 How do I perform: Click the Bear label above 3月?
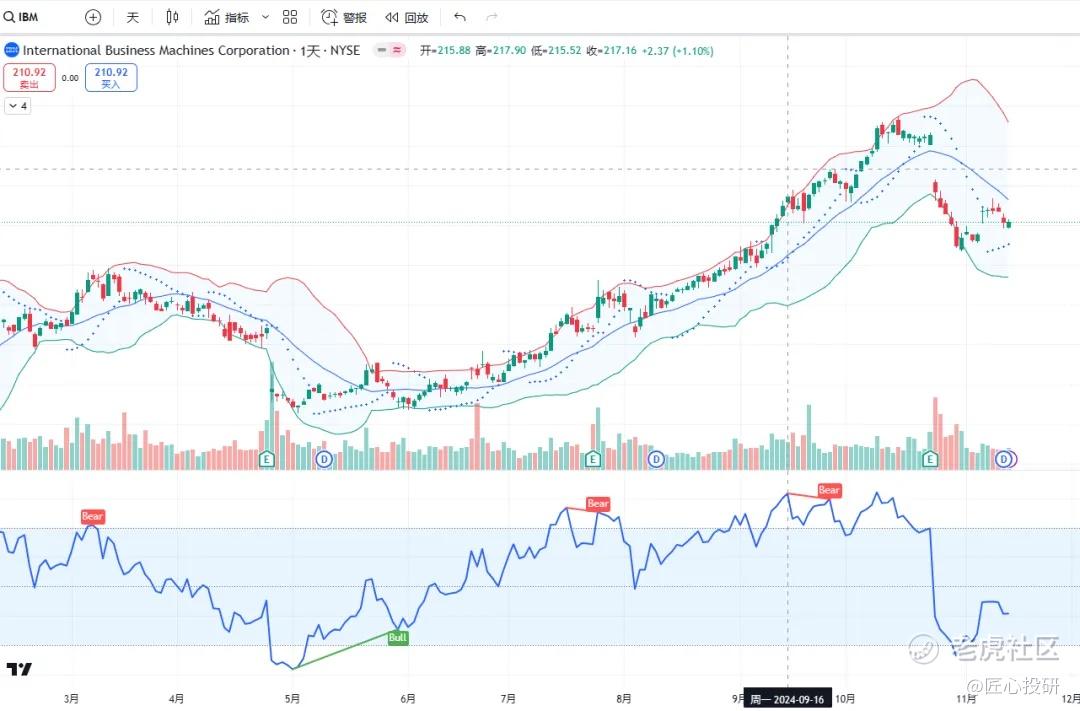tap(92, 516)
